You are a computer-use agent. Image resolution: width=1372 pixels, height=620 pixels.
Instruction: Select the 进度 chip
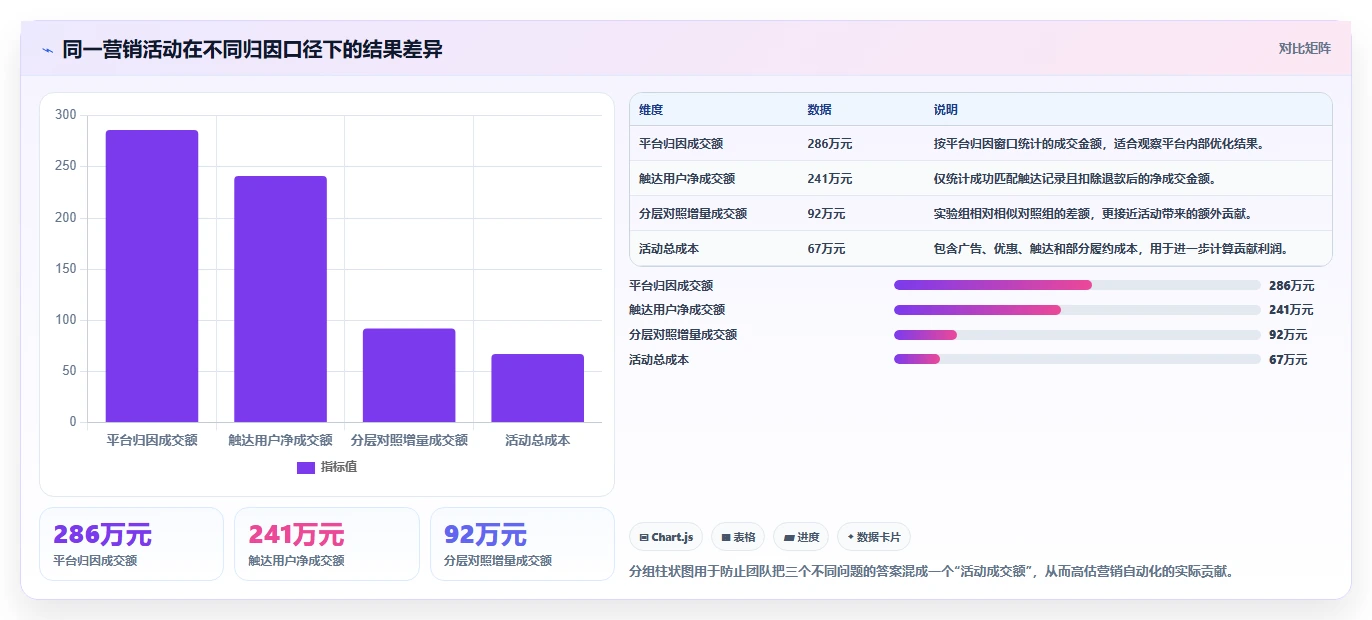[801, 537]
